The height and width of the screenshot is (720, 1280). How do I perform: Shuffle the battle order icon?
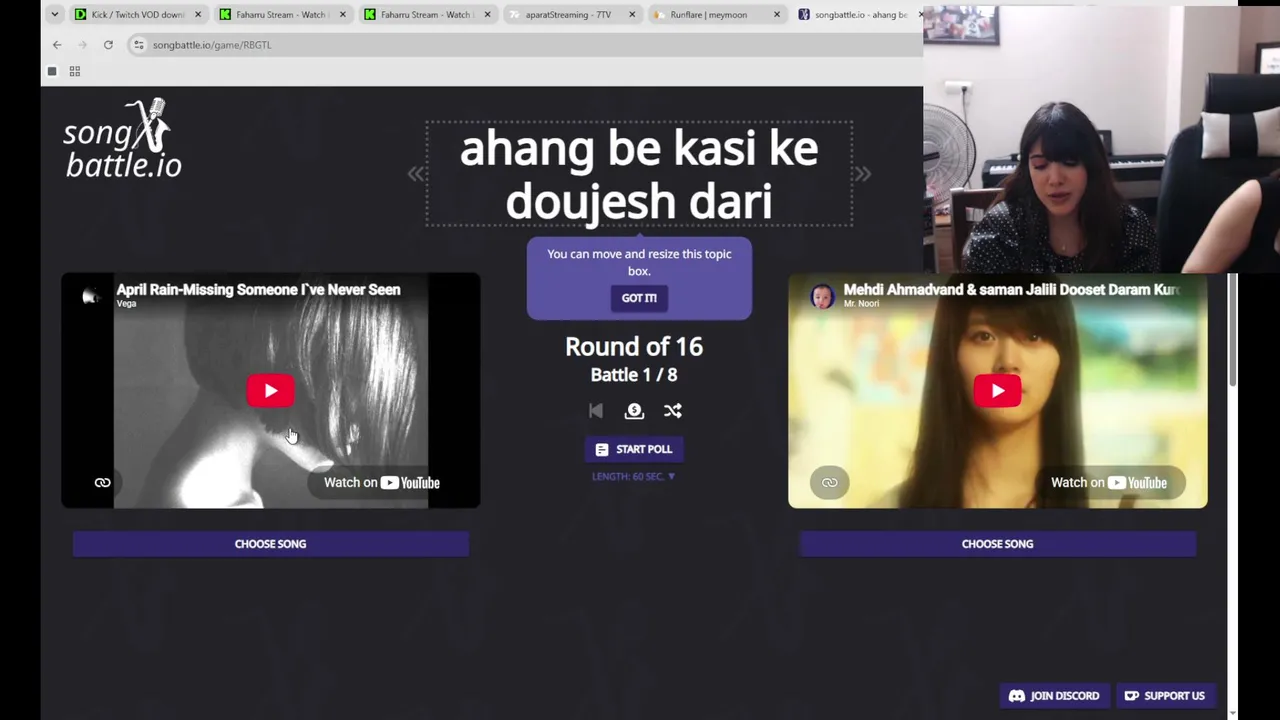tap(673, 411)
